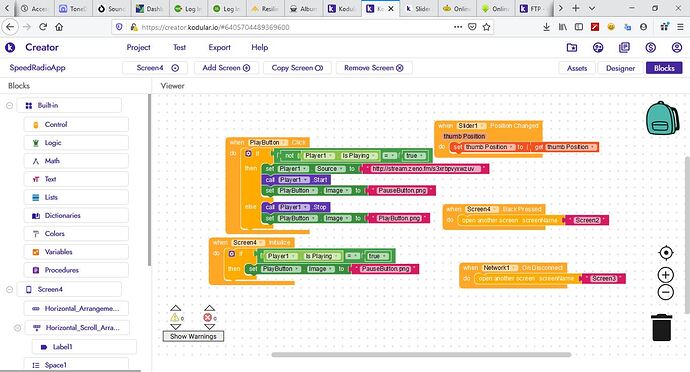
Task: Click the Show Warnings button
Action: tap(193, 336)
